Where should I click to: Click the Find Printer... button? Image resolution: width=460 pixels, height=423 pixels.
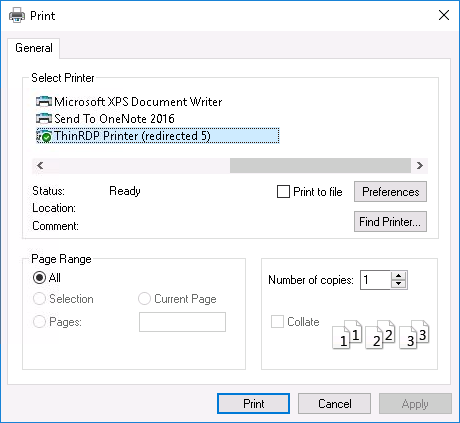390,221
